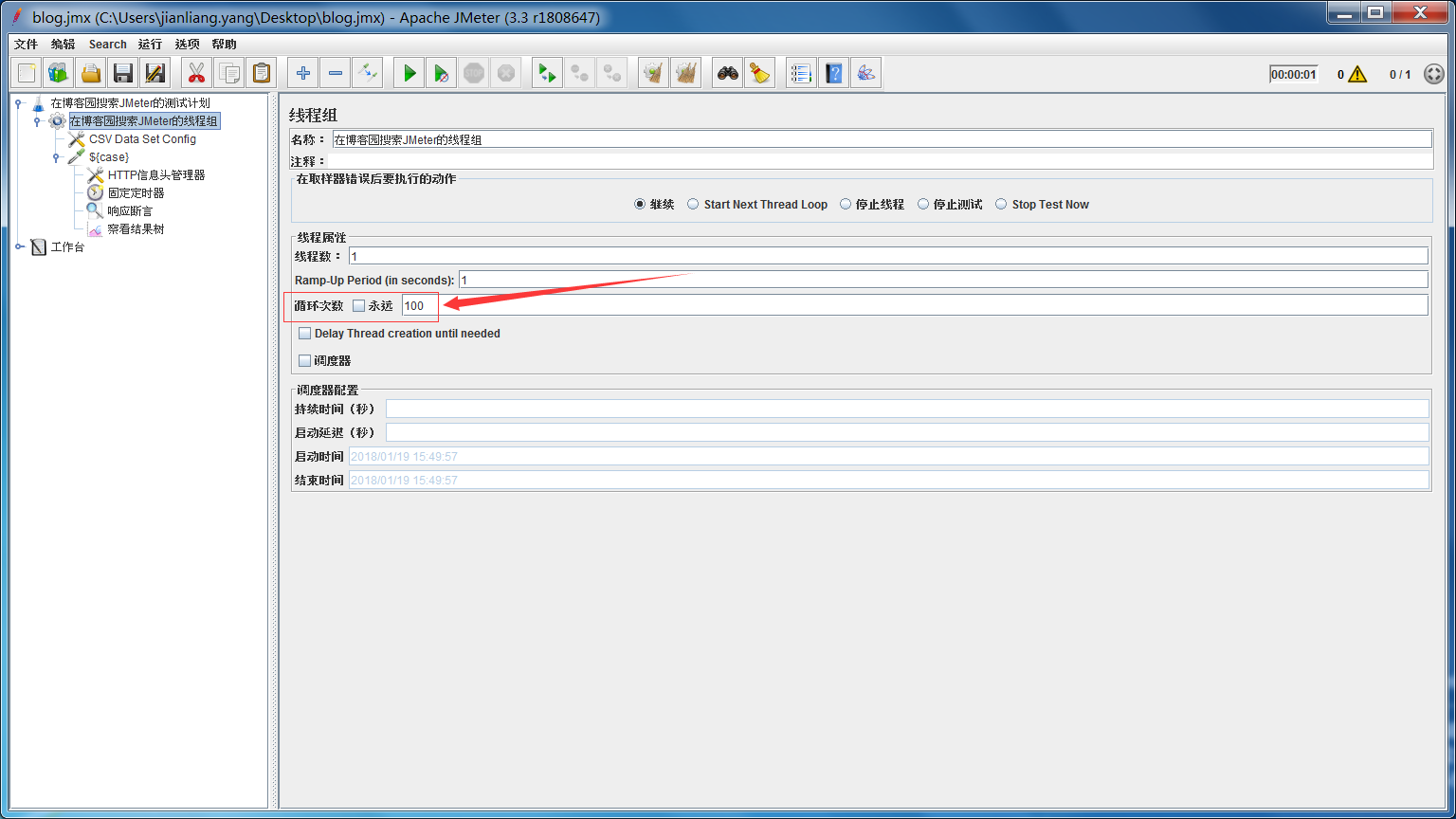Paste from clipboard icon

click(x=261, y=73)
